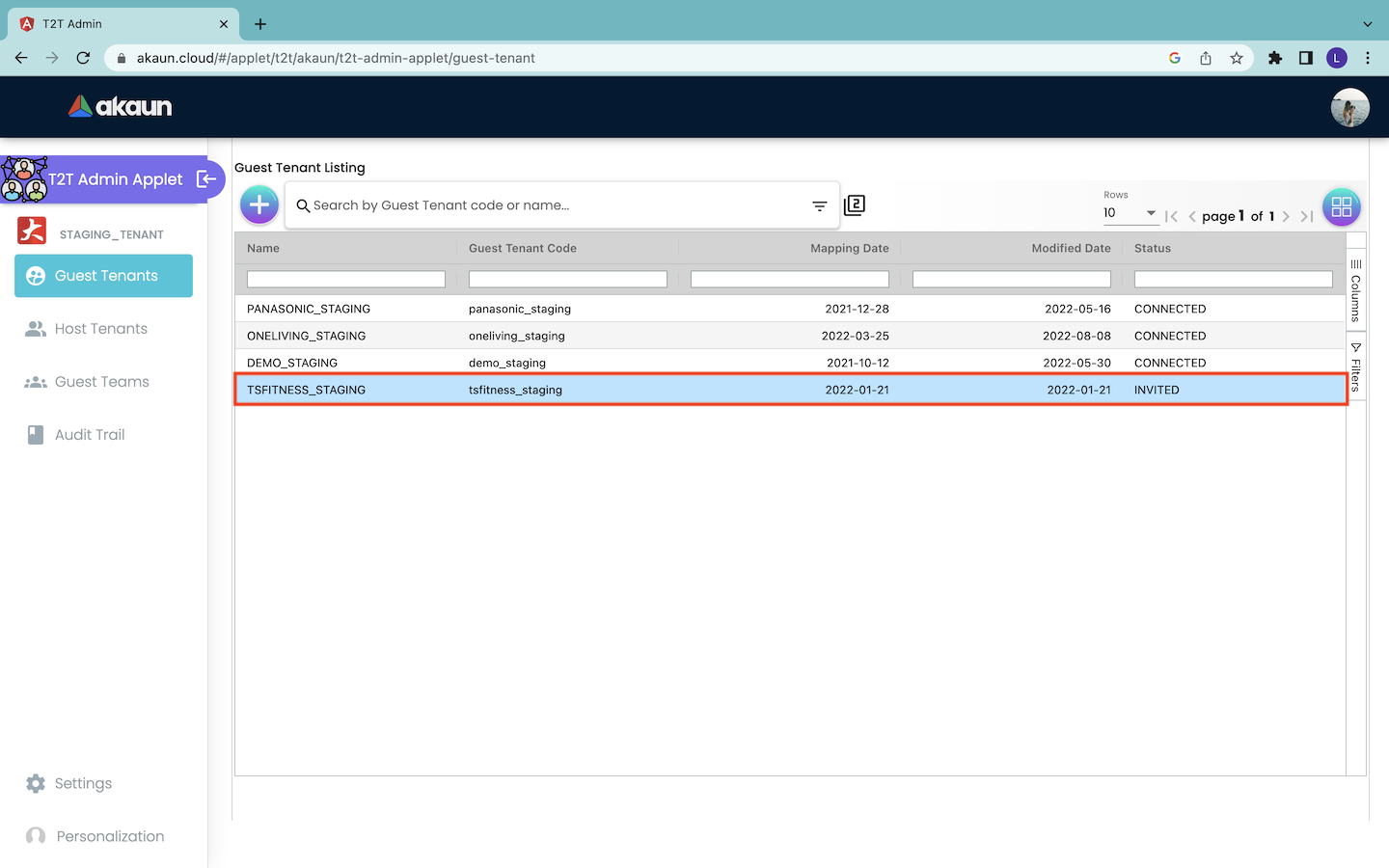Open Settings in the sidebar
Screen dimensions: 1389x868
[x=83, y=783]
